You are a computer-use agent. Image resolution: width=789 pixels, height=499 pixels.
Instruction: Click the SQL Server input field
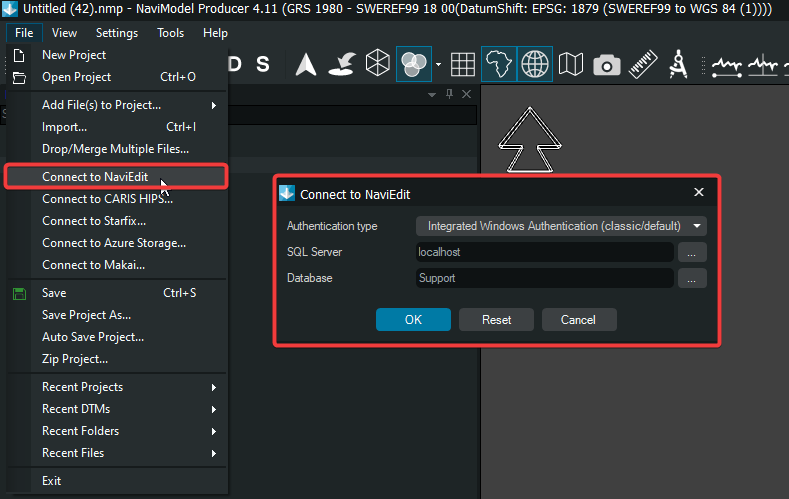point(544,253)
